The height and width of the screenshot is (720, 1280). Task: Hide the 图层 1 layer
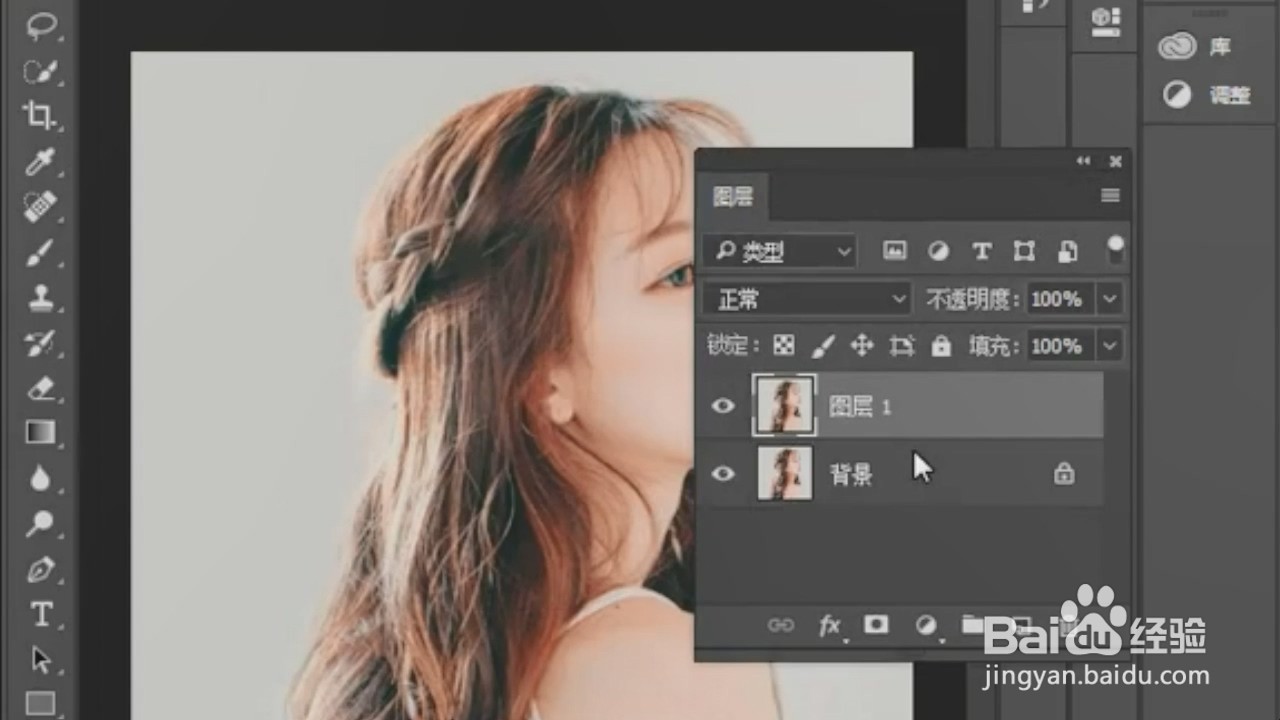[723, 405]
